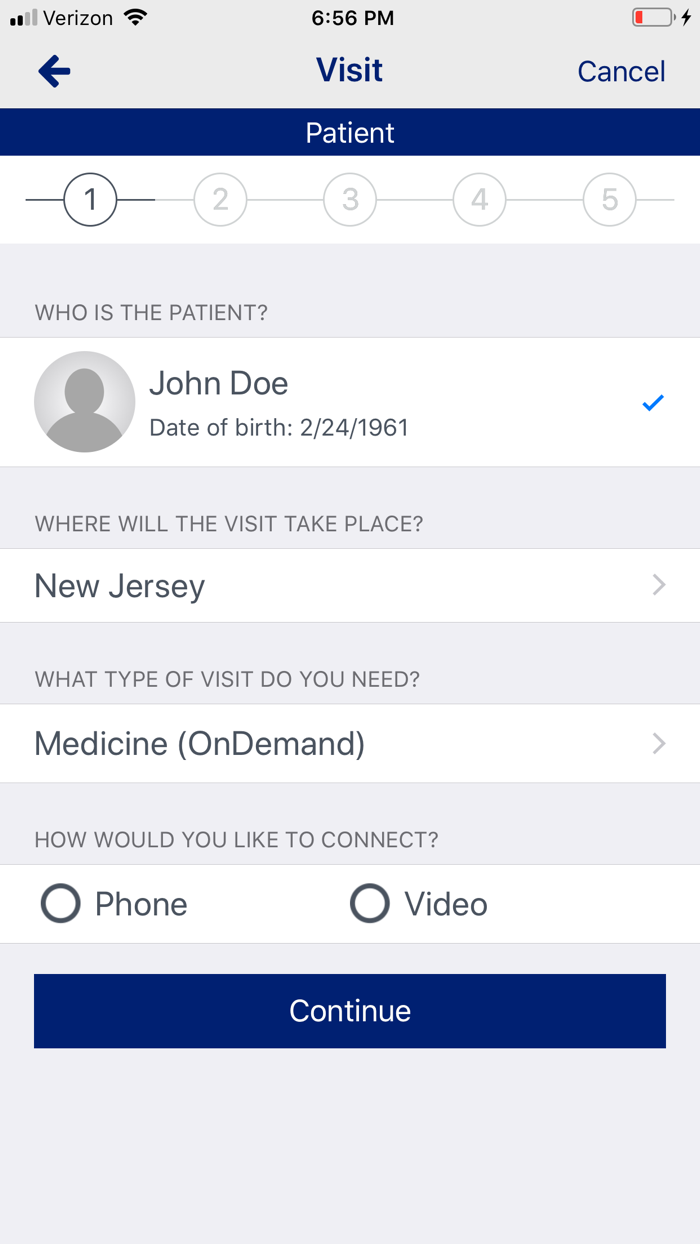The width and height of the screenshot is (700, 1244).
Task: Tap chevron next to New Jersey
Action: (659, 586)
